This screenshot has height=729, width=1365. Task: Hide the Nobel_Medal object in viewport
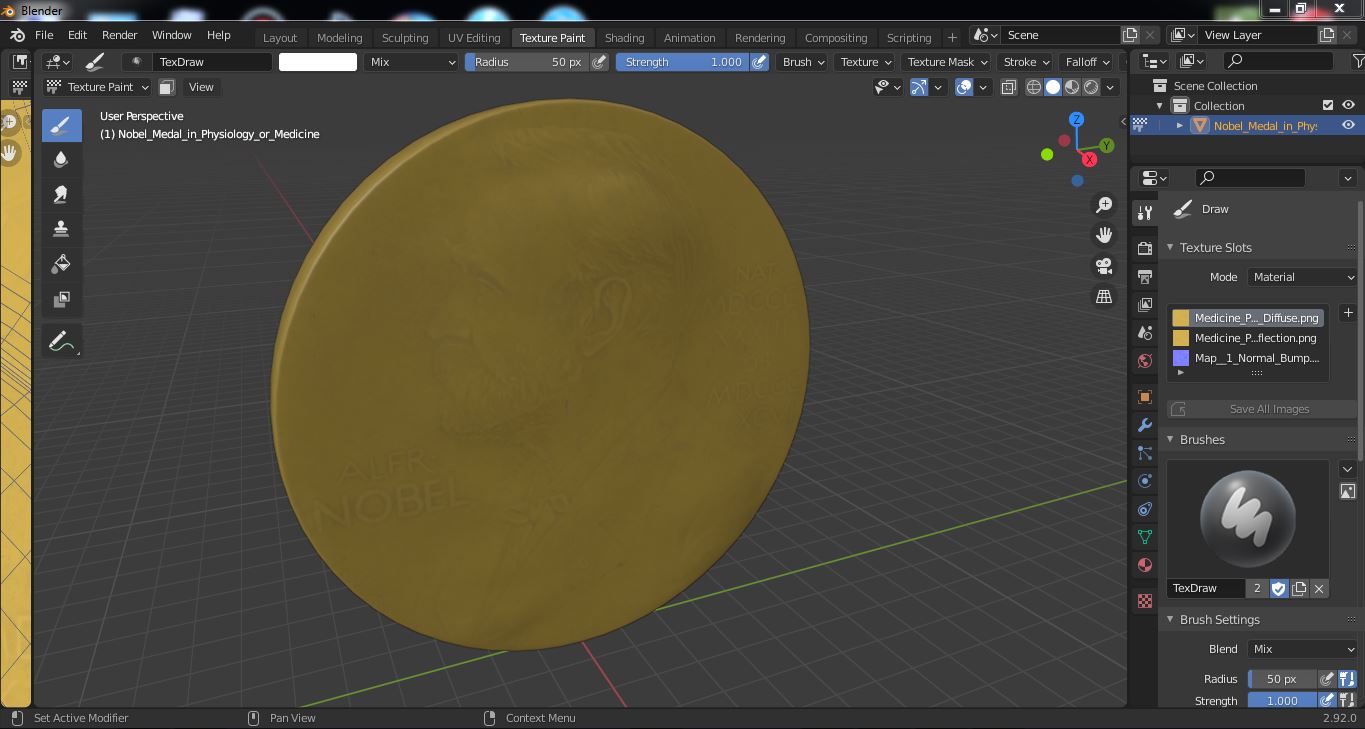pyautogui.click(x=1348, y=125)
